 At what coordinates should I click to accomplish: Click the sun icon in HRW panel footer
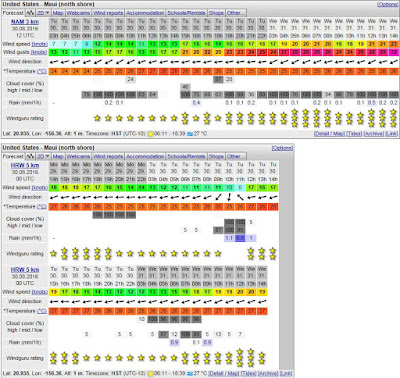150,373
